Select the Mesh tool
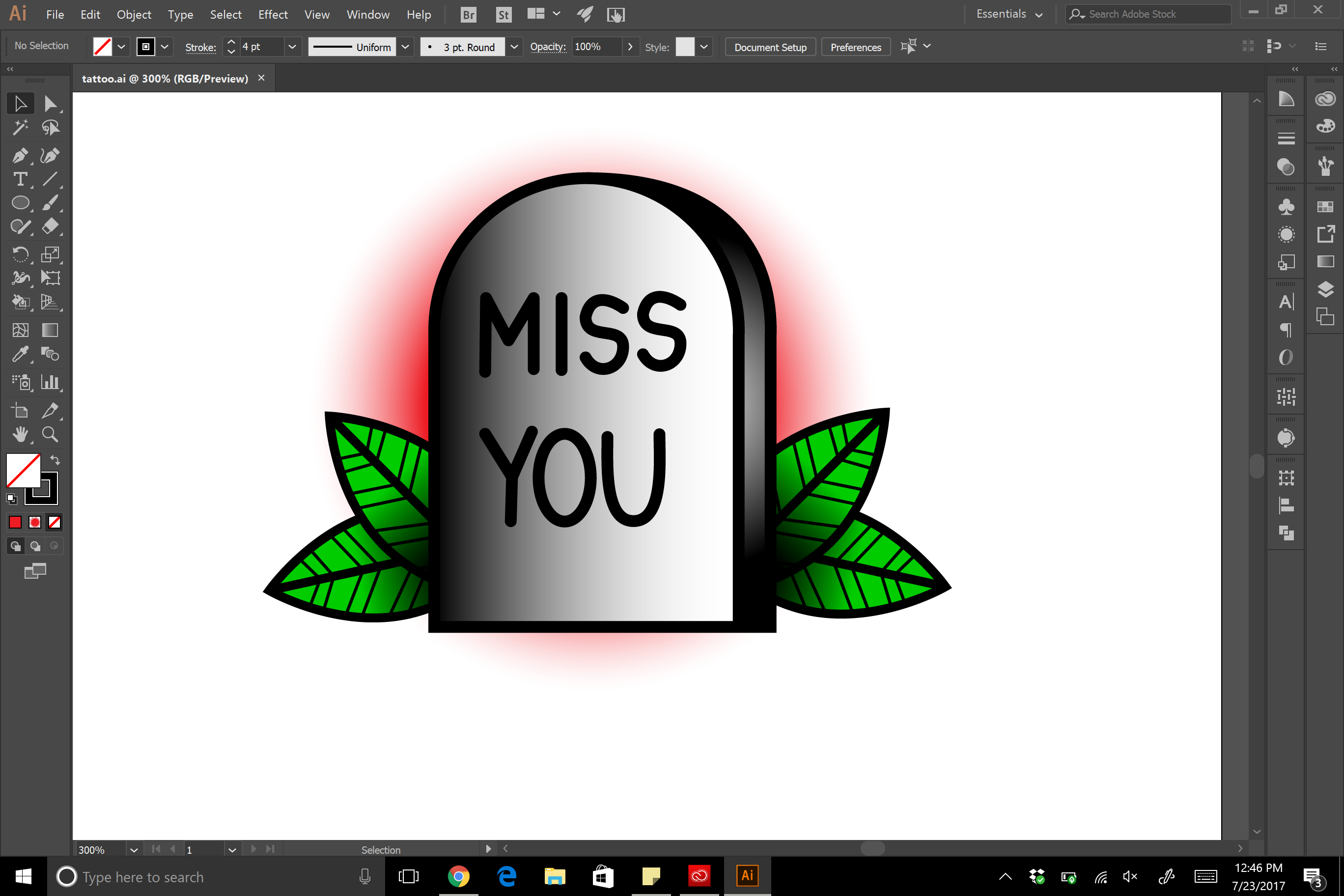Viewport: 1344px width, 896px height. 20,330
